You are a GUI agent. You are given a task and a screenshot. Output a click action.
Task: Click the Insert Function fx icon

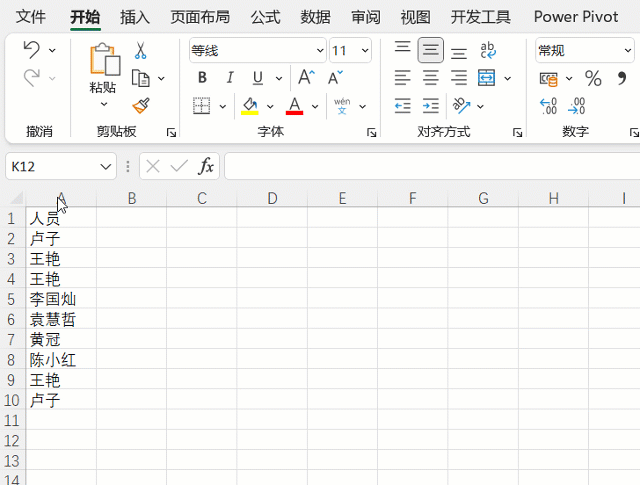(206, 166)
